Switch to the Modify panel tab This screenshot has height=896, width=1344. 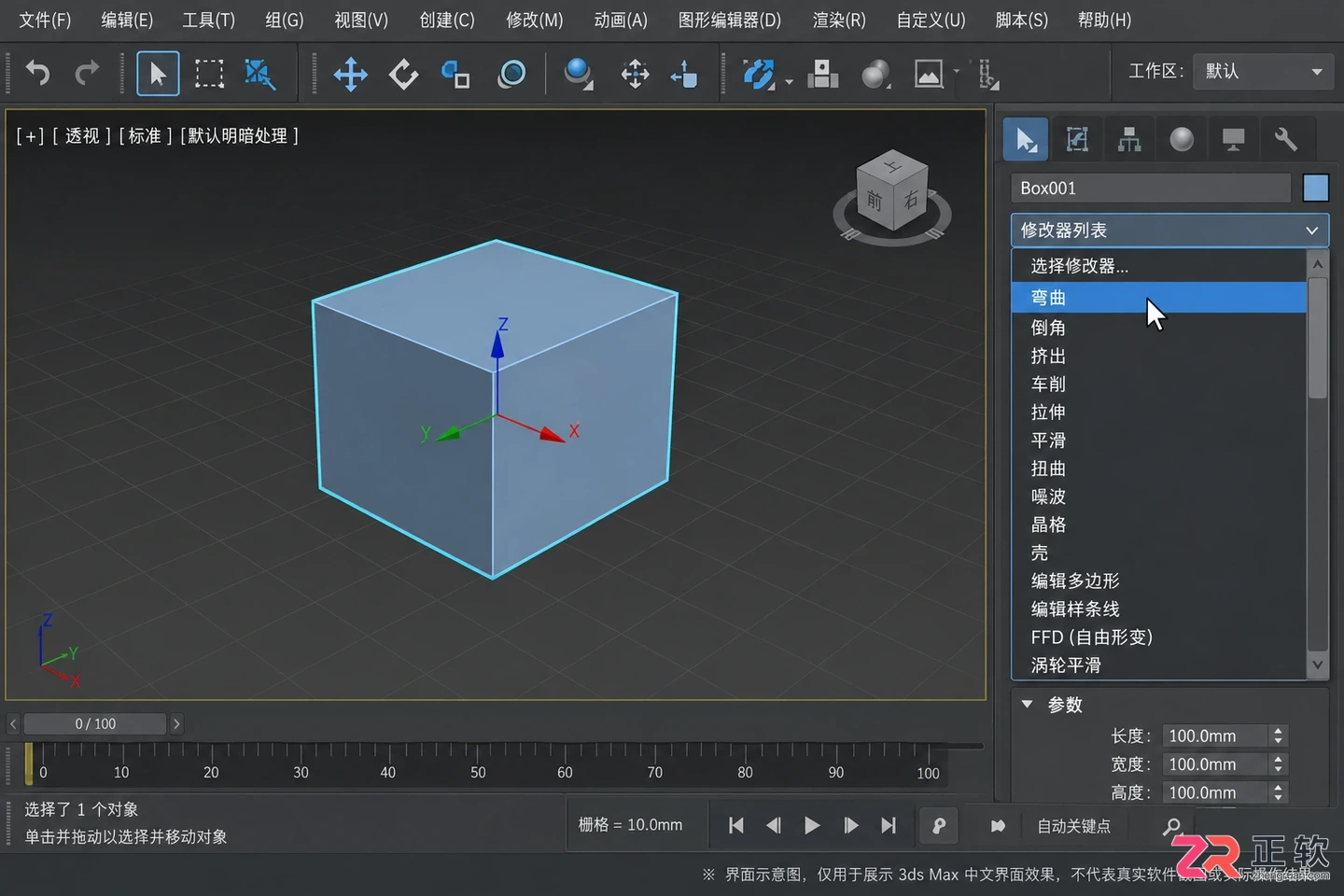[x=1077, y=140]
